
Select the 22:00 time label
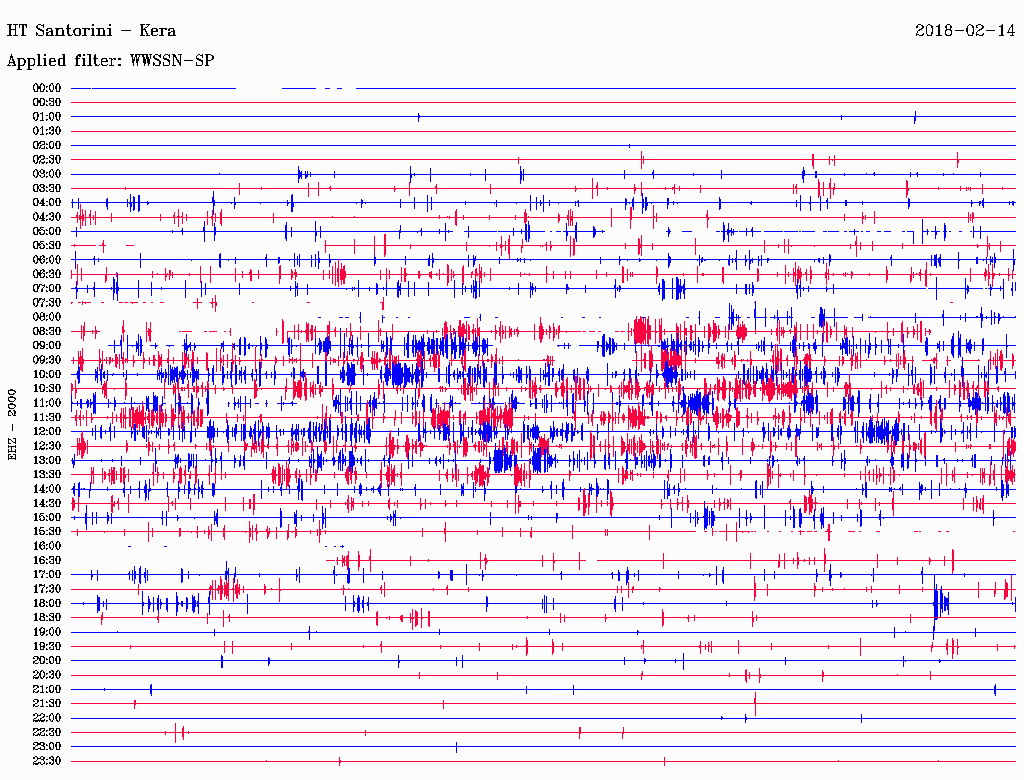click(x=47, y=718)
